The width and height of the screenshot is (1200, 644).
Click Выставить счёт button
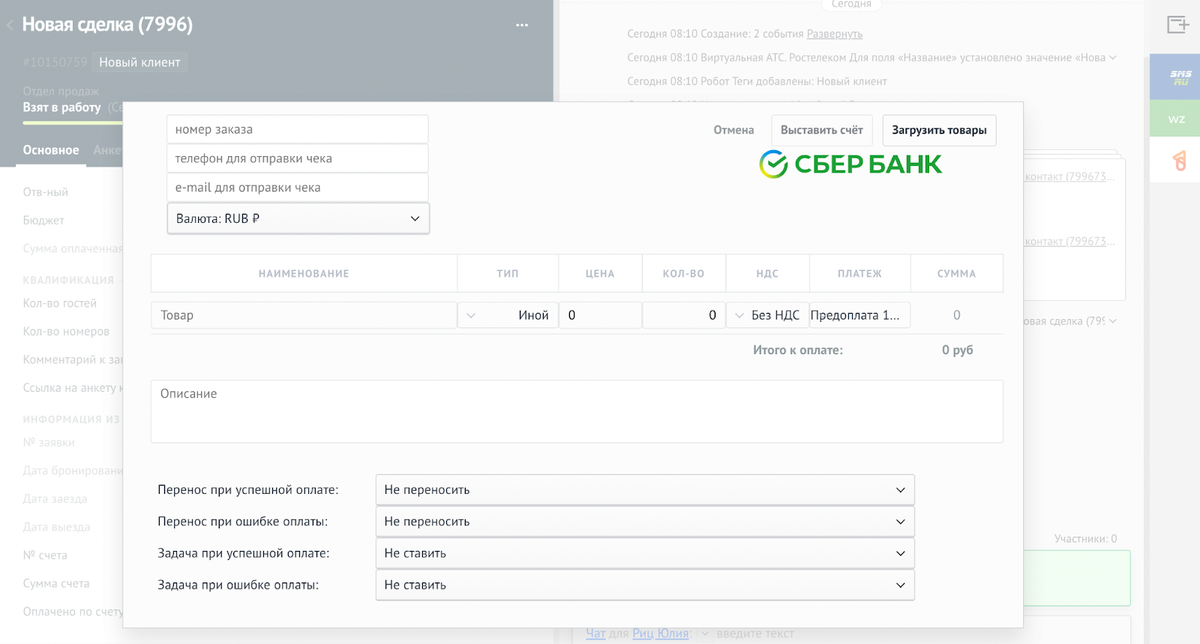click(822, 130)
